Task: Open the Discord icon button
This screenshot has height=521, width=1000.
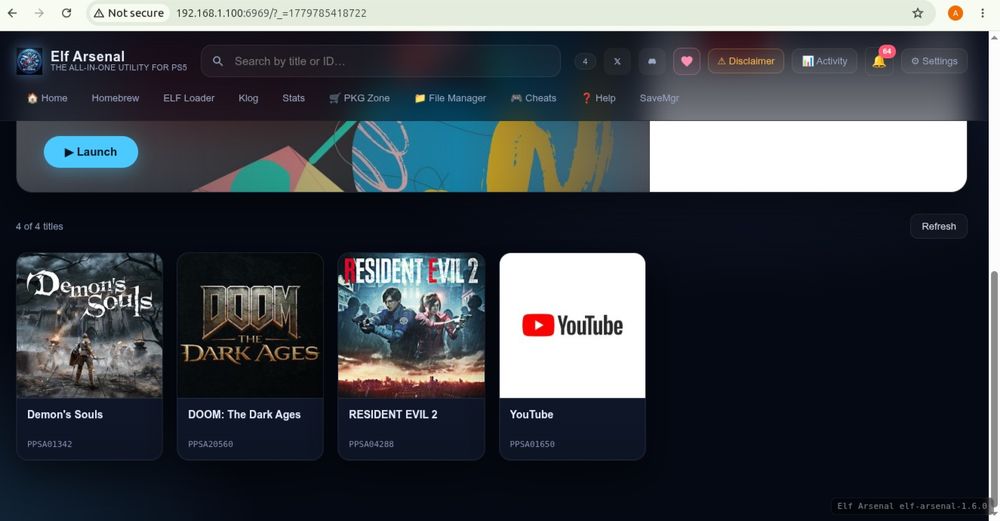Action: tap(652, 61)
